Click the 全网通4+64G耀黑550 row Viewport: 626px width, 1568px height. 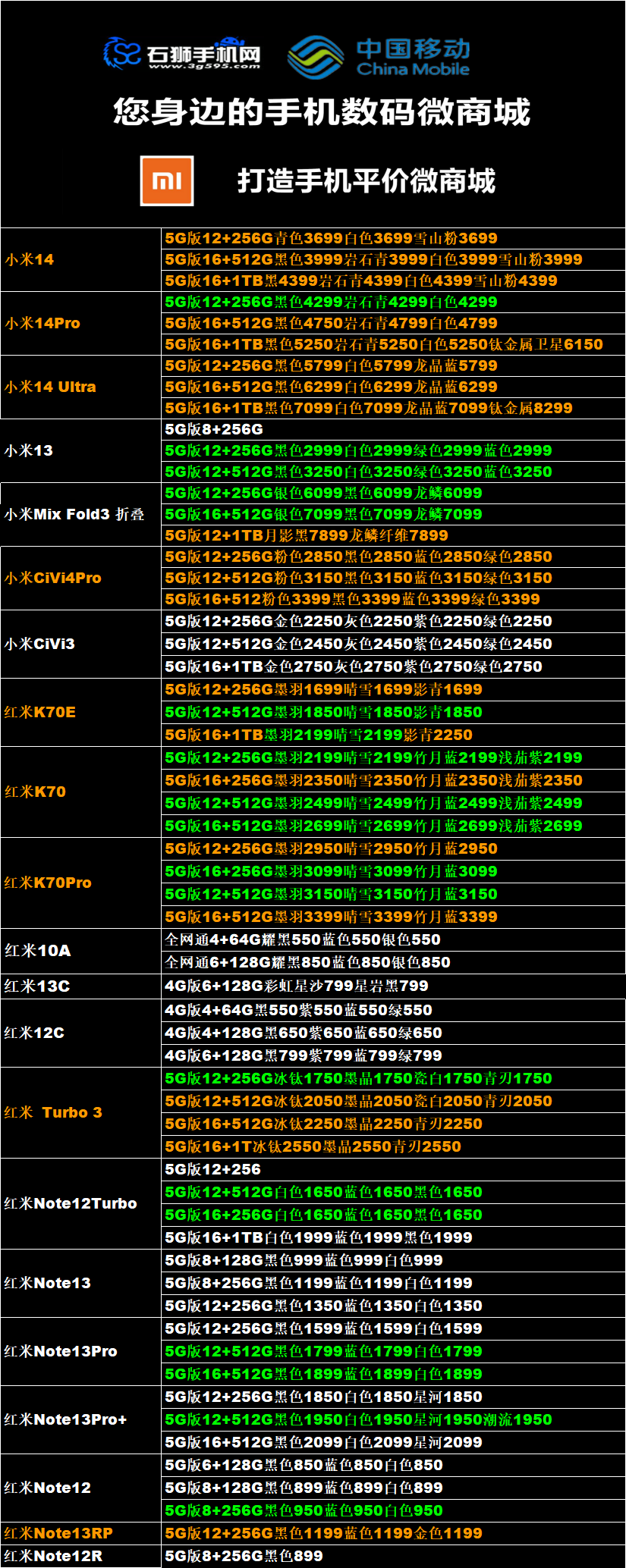pyautogui.click(x=394, y=939)
